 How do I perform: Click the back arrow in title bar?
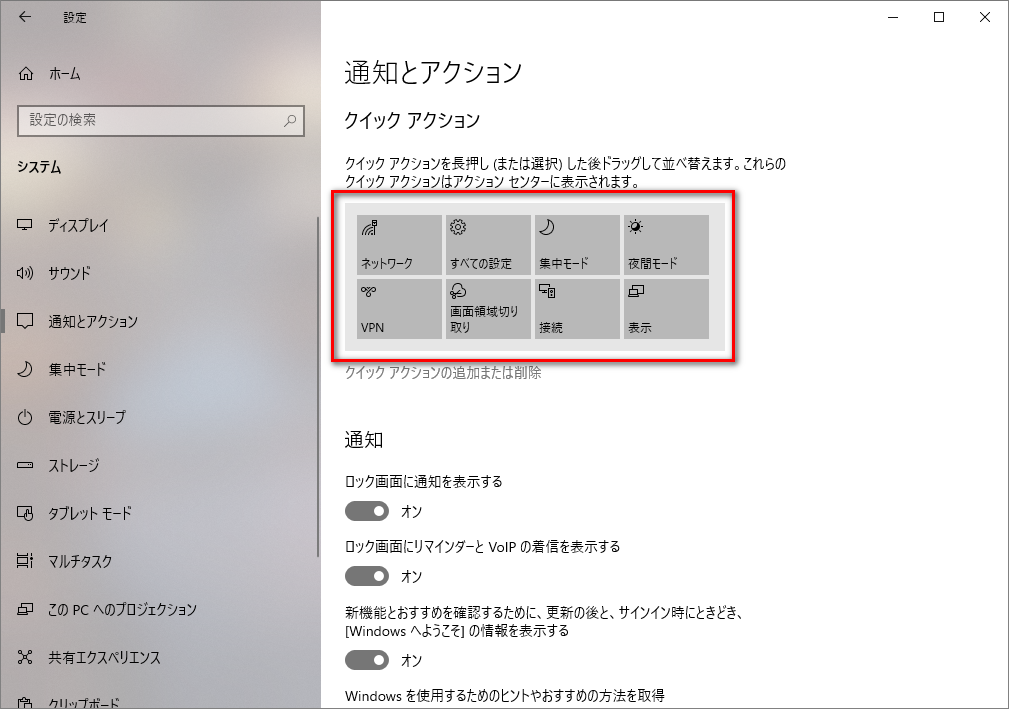(25, 17)
